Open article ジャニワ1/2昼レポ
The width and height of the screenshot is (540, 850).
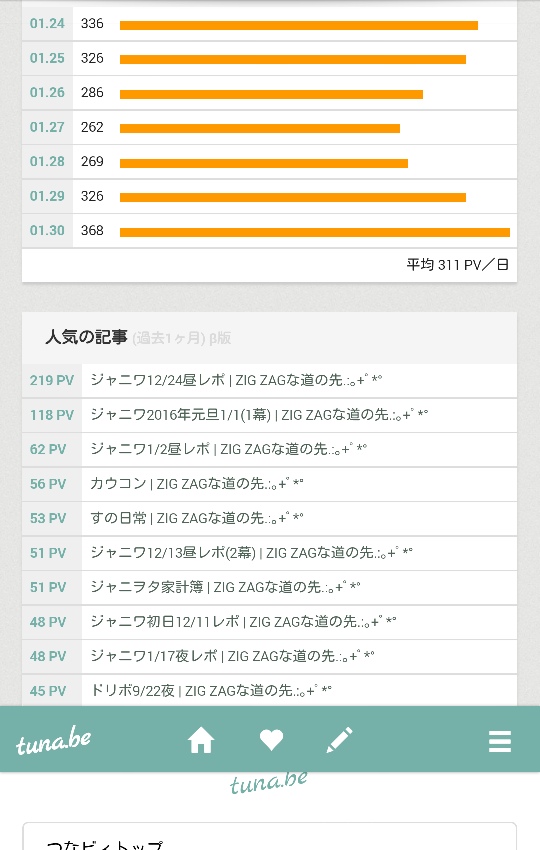coord(269,449)
